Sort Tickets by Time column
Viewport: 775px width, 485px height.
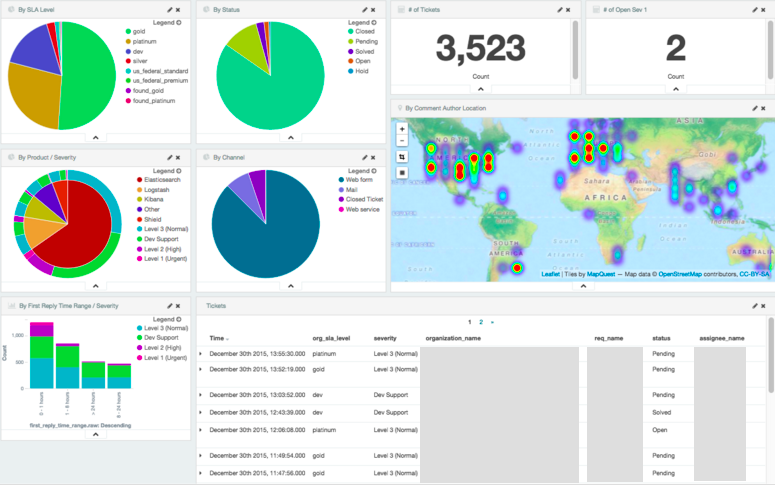pos(219,339)
